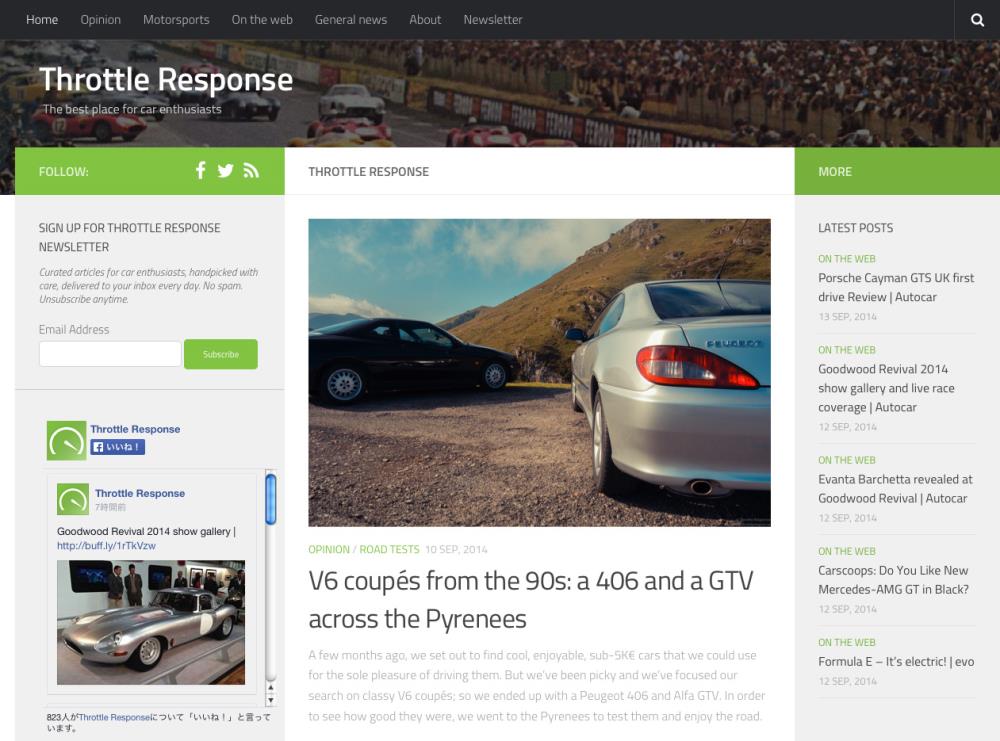Viewport: 1000px width, 741px height.
Task: Follow the buff.ly/1rTkVzw link
Action: 107,546
